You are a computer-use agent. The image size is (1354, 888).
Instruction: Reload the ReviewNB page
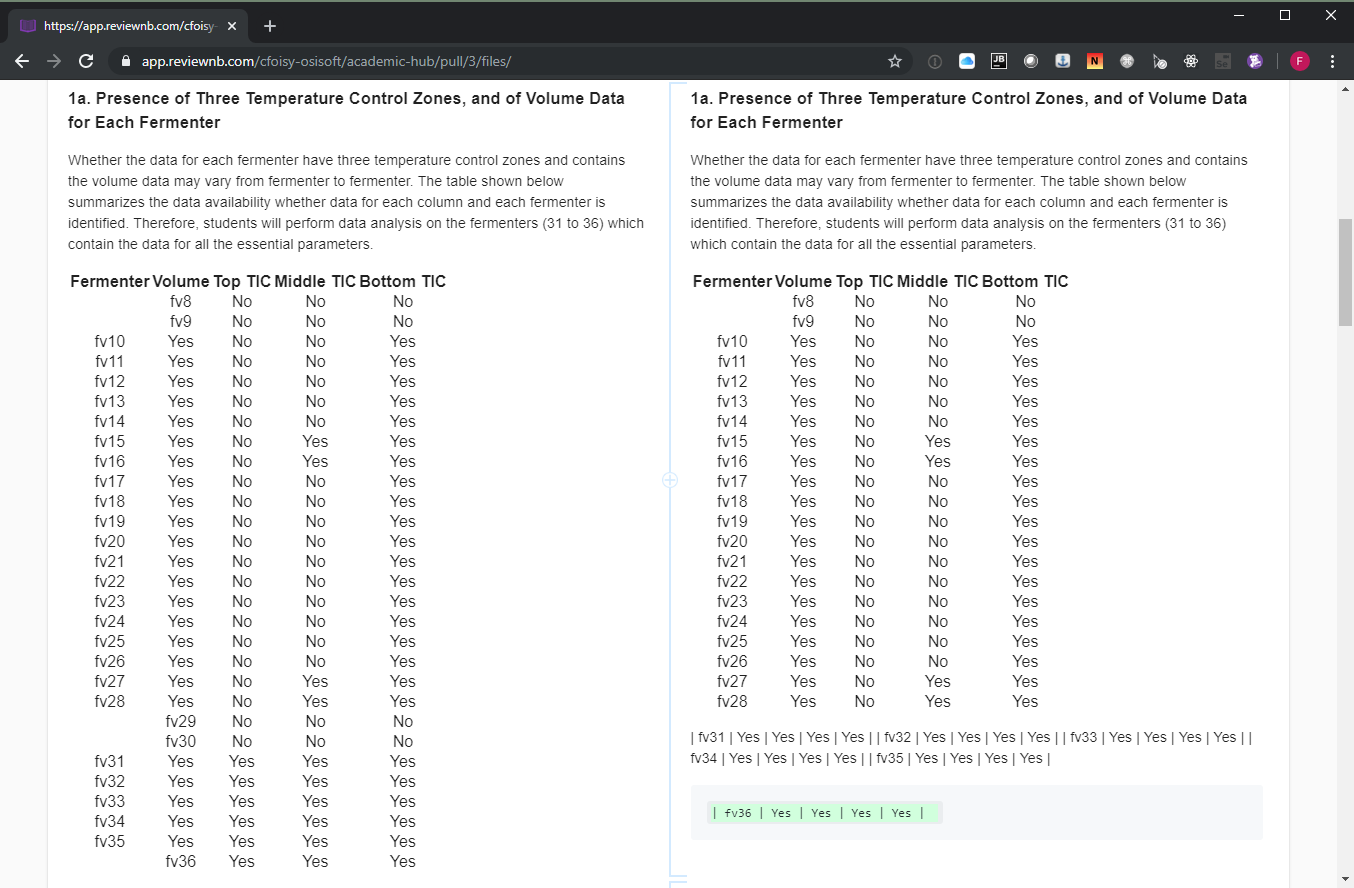pyautogui.click(x=86, y=61)
